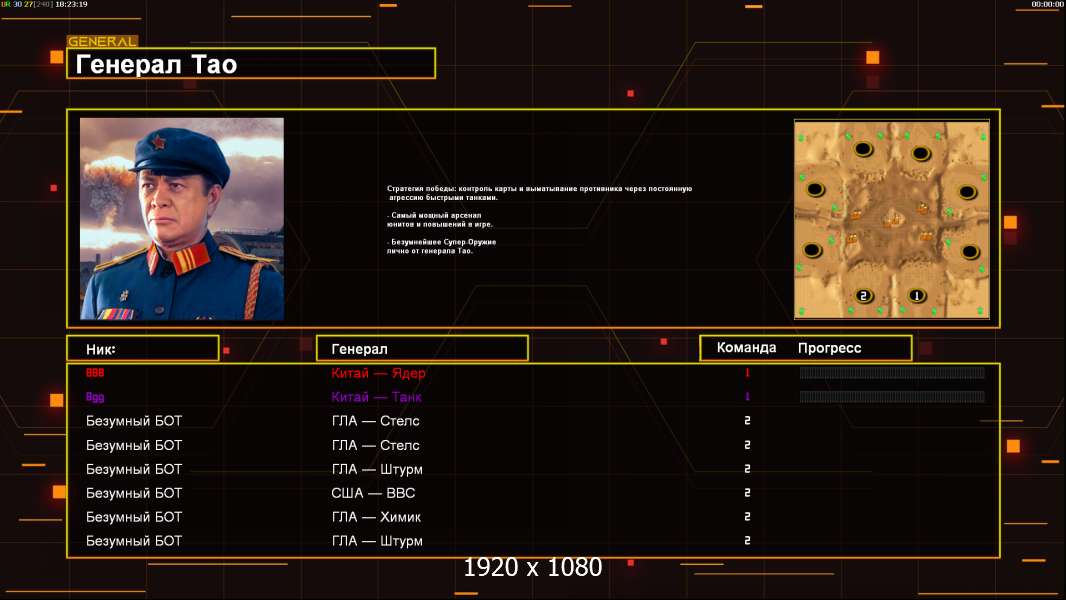Click 'Безумный БОТ' in the ГЛА — Химик row

click(134, 517)
